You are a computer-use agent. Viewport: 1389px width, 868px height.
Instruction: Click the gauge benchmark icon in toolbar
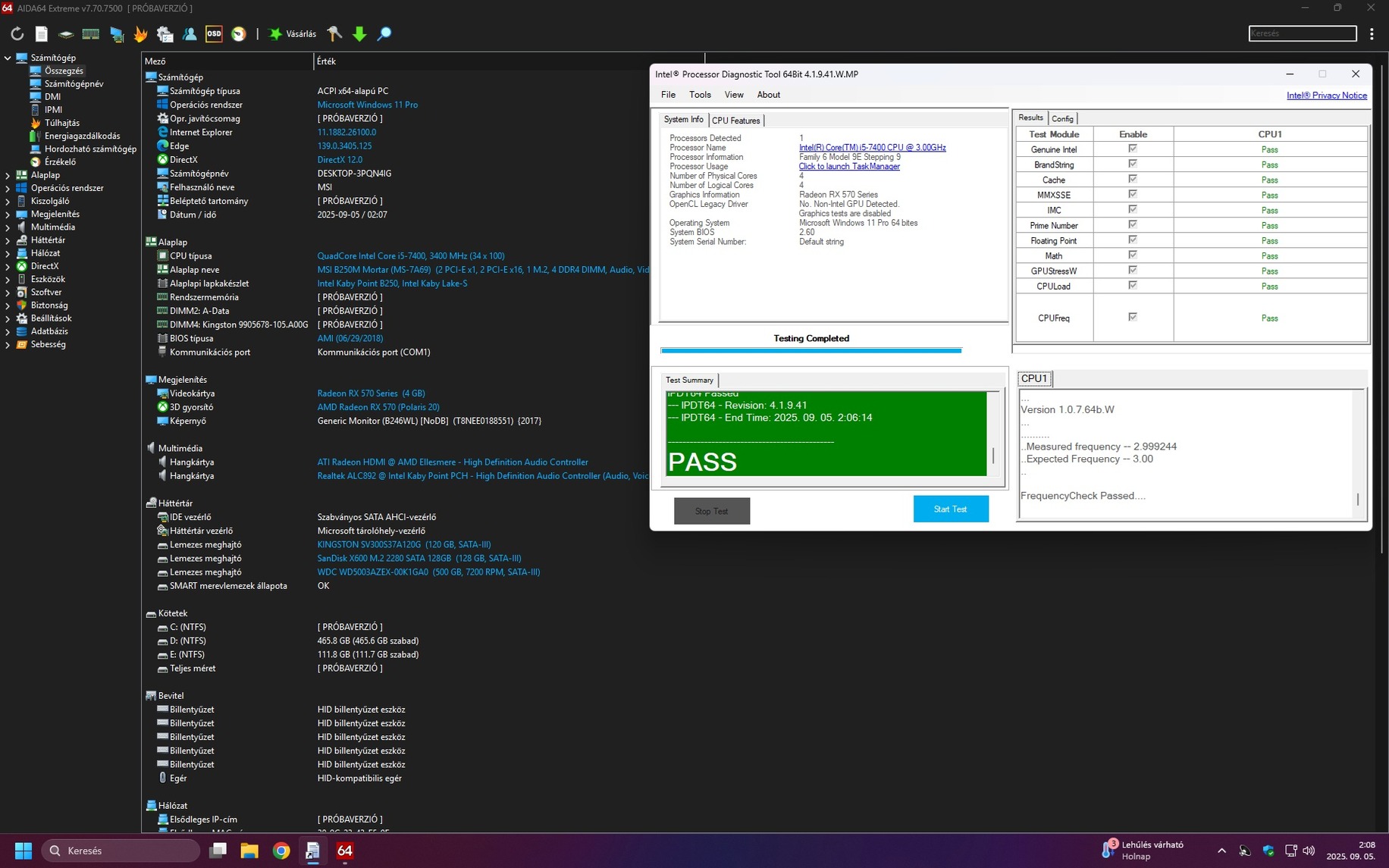[x=239, y=34]
